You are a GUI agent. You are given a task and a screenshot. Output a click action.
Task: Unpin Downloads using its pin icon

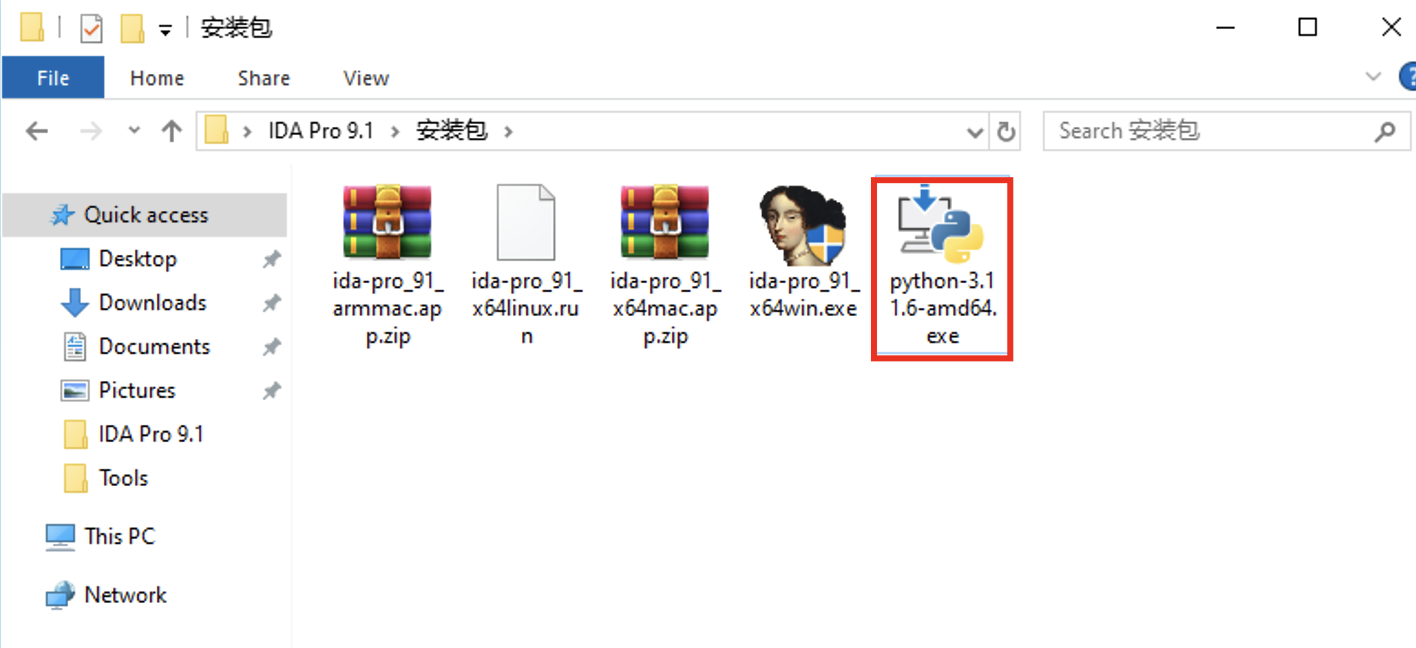coord(271,304)
